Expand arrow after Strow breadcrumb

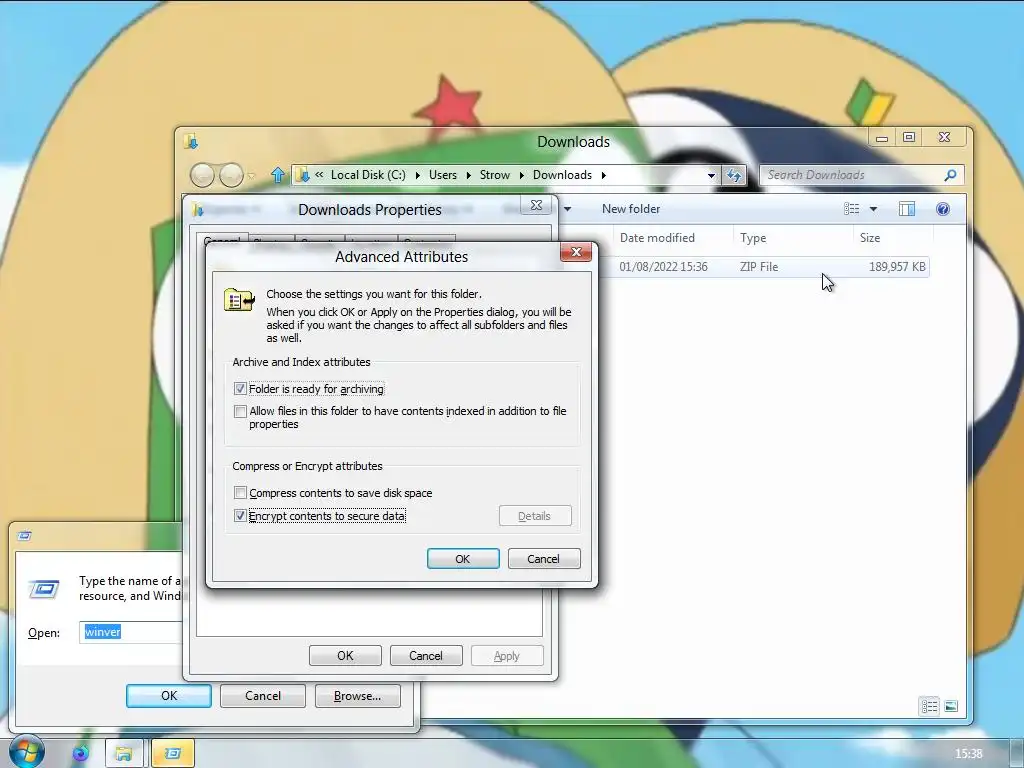(521, 175)
